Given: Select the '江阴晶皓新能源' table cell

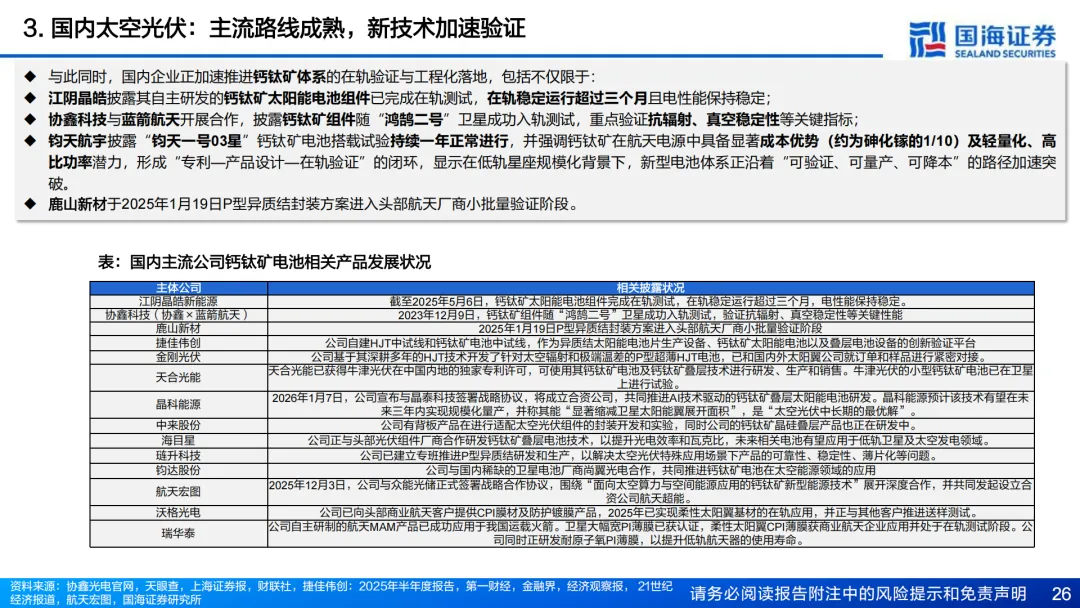Looking at the screenshot, I should pyautogui.click(x=178, y=302).
